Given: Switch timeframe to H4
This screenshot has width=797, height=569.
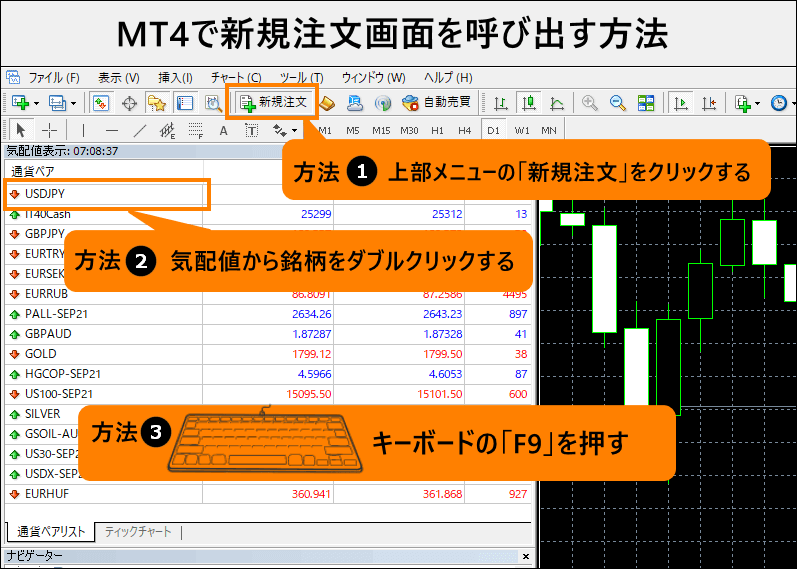Looking at the screenshot, I should 465,131.
